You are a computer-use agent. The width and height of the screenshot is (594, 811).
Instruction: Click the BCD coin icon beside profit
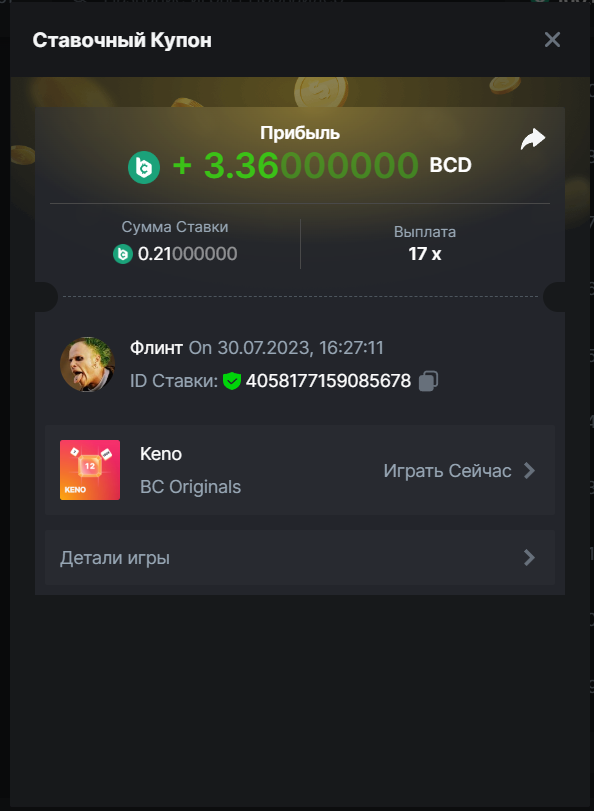(x=144, y=167)
